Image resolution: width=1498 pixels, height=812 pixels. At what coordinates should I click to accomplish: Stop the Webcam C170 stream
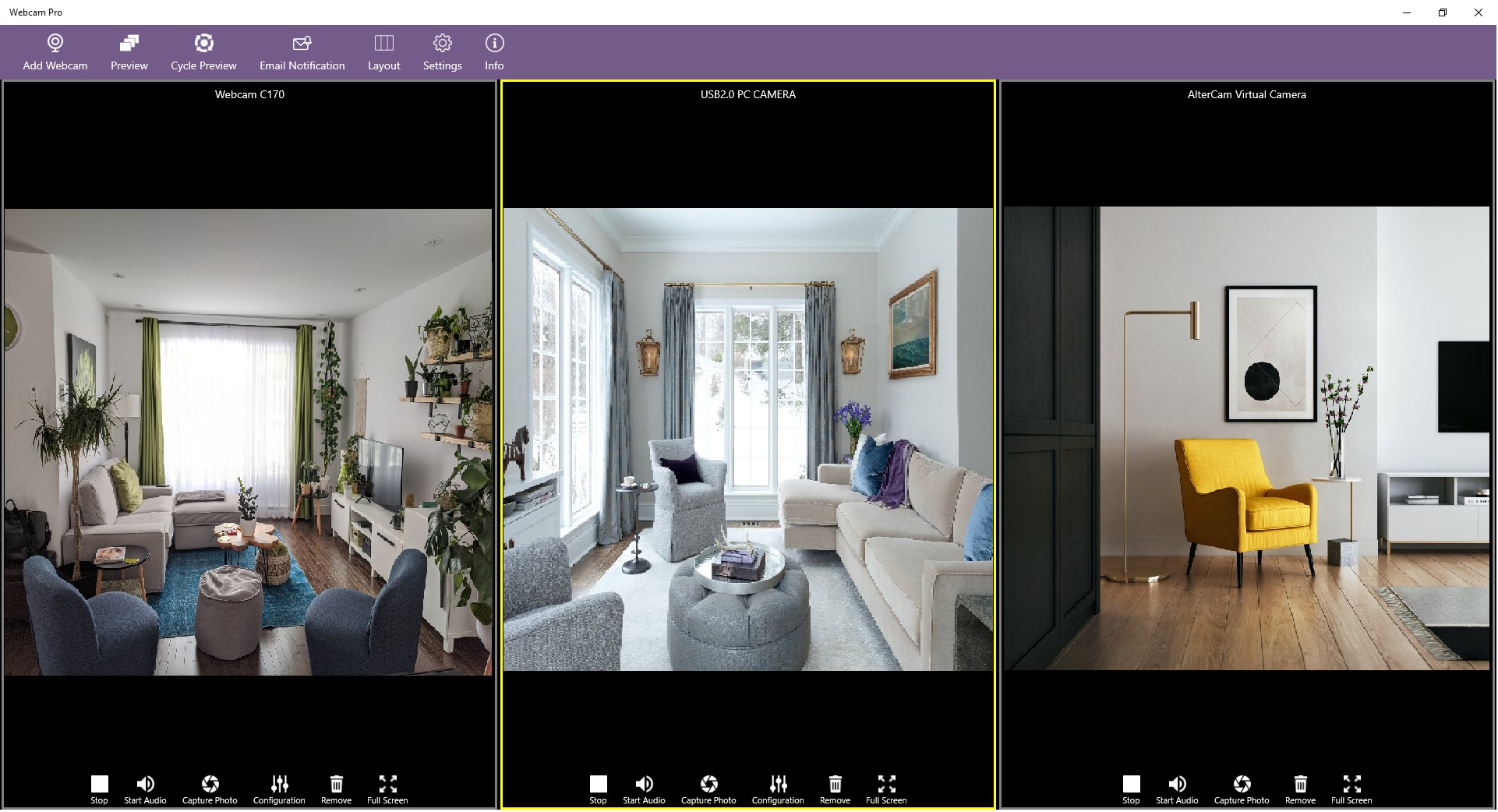click(99, 786)
